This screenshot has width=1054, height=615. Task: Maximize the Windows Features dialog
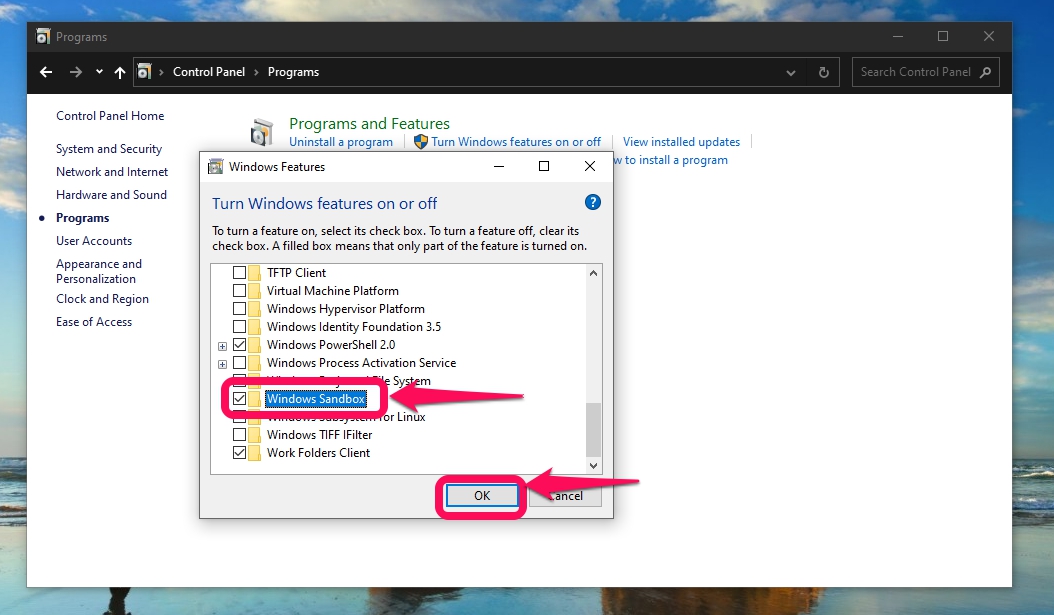[x=544, y=166]
